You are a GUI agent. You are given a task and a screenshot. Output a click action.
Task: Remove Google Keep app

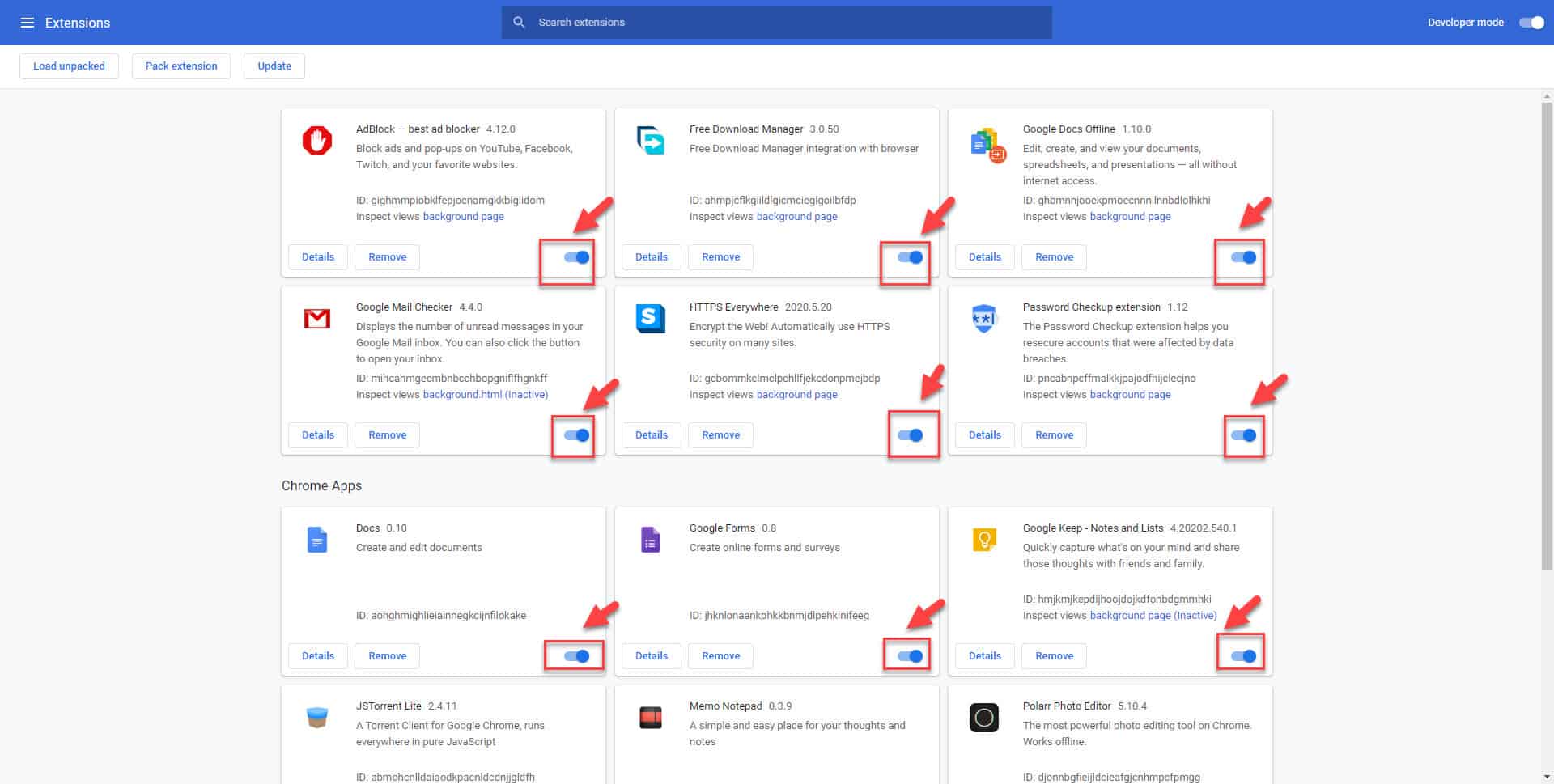pyautogui.click(x=1055, y=656)
